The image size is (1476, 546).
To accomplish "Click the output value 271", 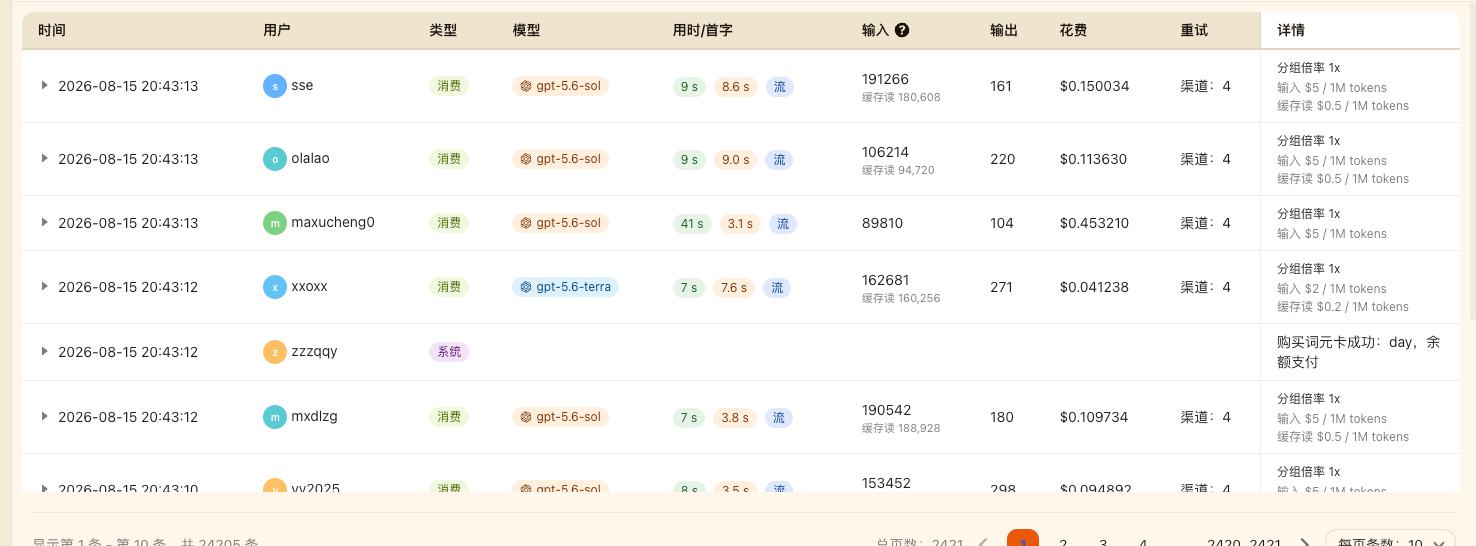I will (x=1001, y=287).
